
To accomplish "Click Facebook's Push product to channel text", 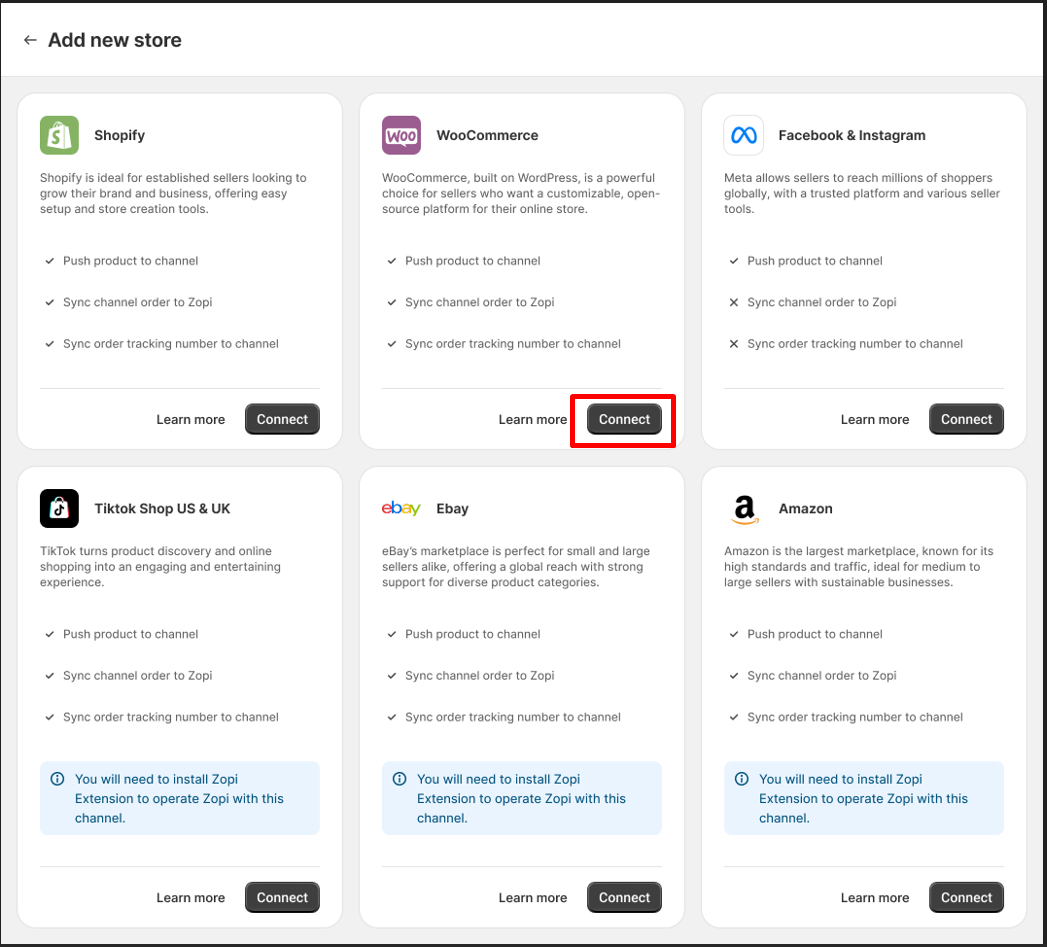I will (815, 261).
